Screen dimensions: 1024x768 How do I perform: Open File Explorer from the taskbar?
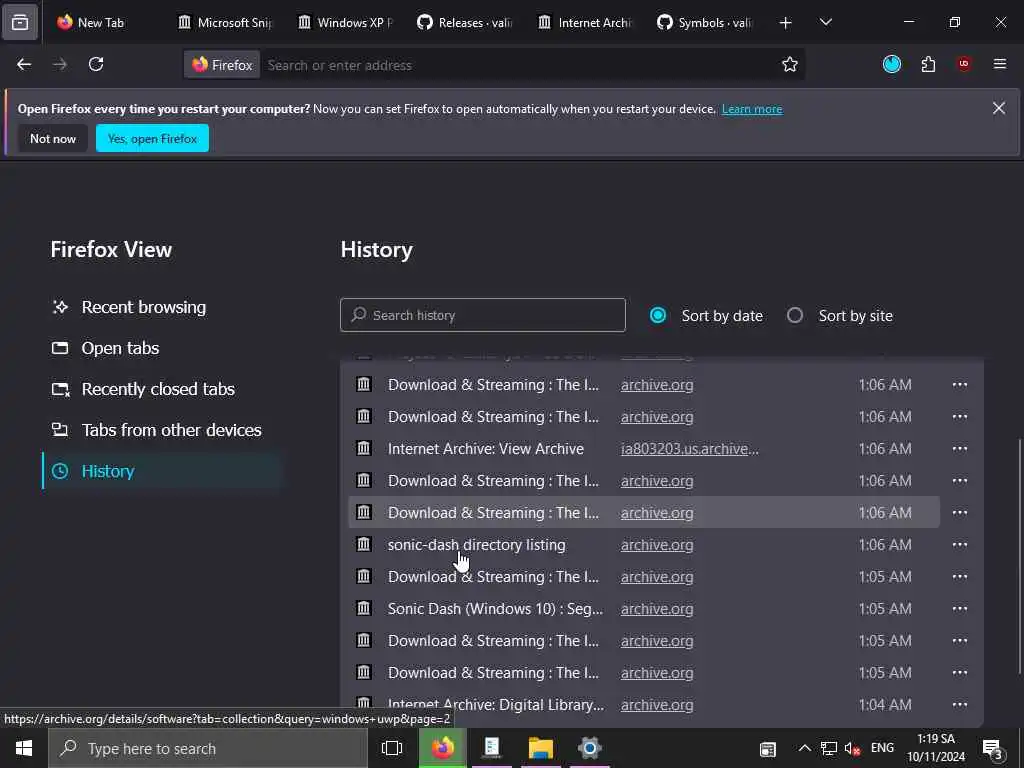pyautogui.click(x=541, y=748)
